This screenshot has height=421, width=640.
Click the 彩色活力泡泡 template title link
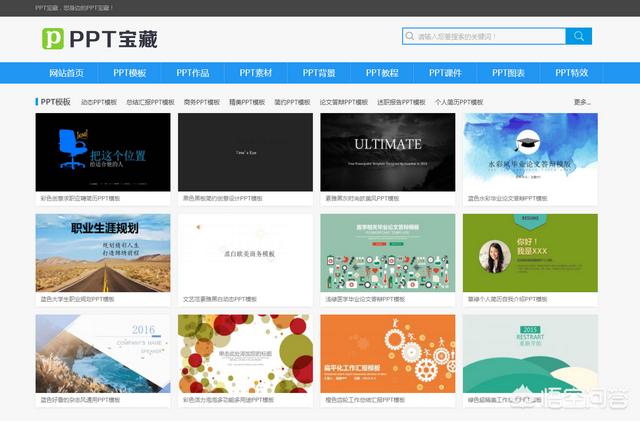(228, 399)
